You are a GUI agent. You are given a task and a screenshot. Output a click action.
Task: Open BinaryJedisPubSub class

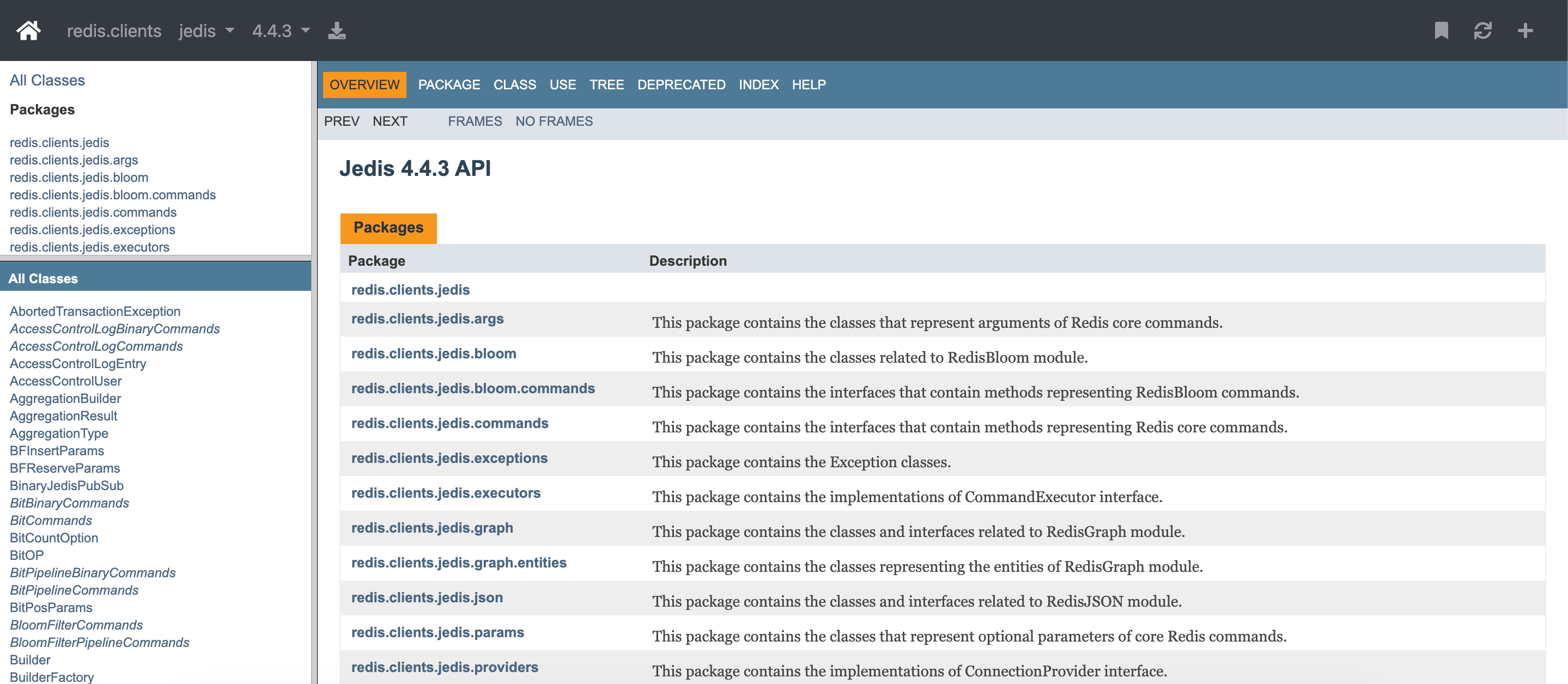(x=66, y=486)
